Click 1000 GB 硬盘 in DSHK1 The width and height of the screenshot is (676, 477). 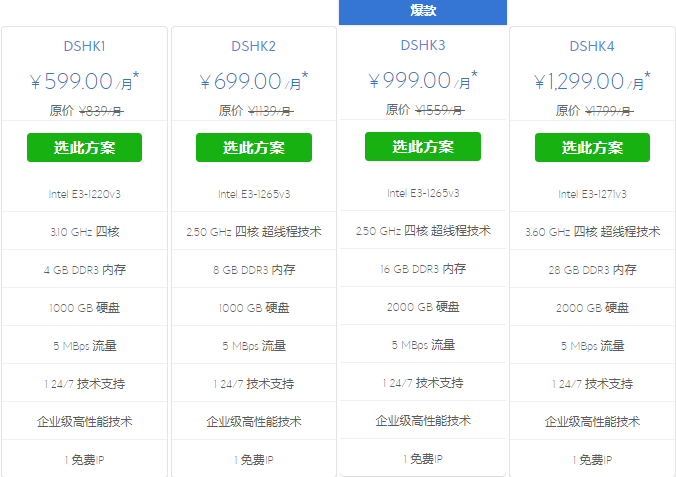point(84,308)
